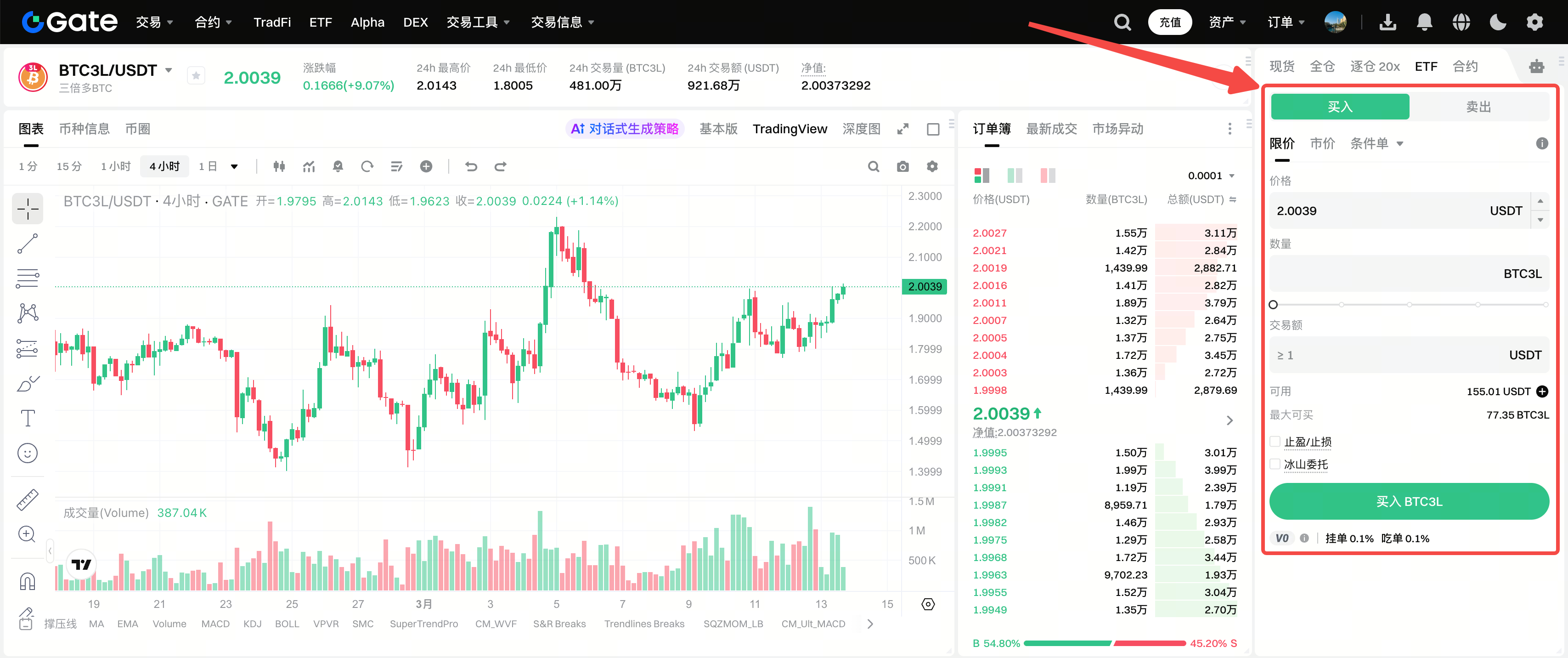The height and width of the screenshot is (658, 1568).
Task: Click the ruler measure tool
Action: [x=28, y=499]
